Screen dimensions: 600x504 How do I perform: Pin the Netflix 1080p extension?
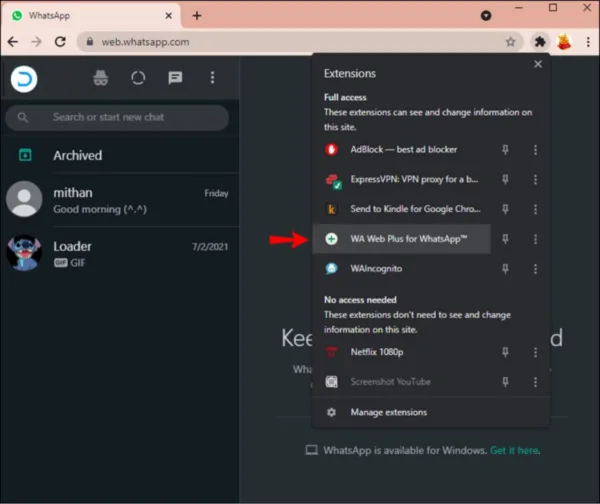(x=505, y=352)
